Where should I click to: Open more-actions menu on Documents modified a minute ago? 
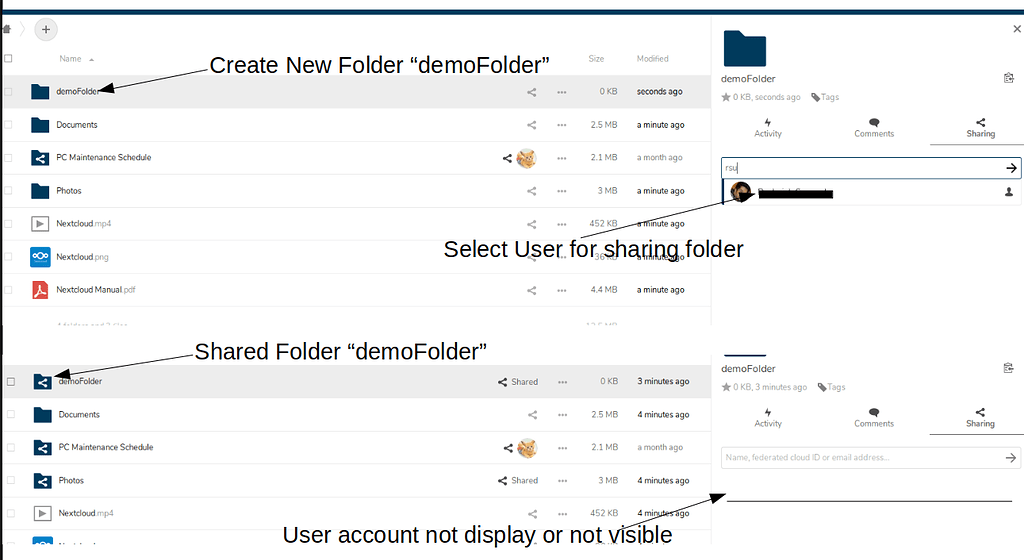562,125
